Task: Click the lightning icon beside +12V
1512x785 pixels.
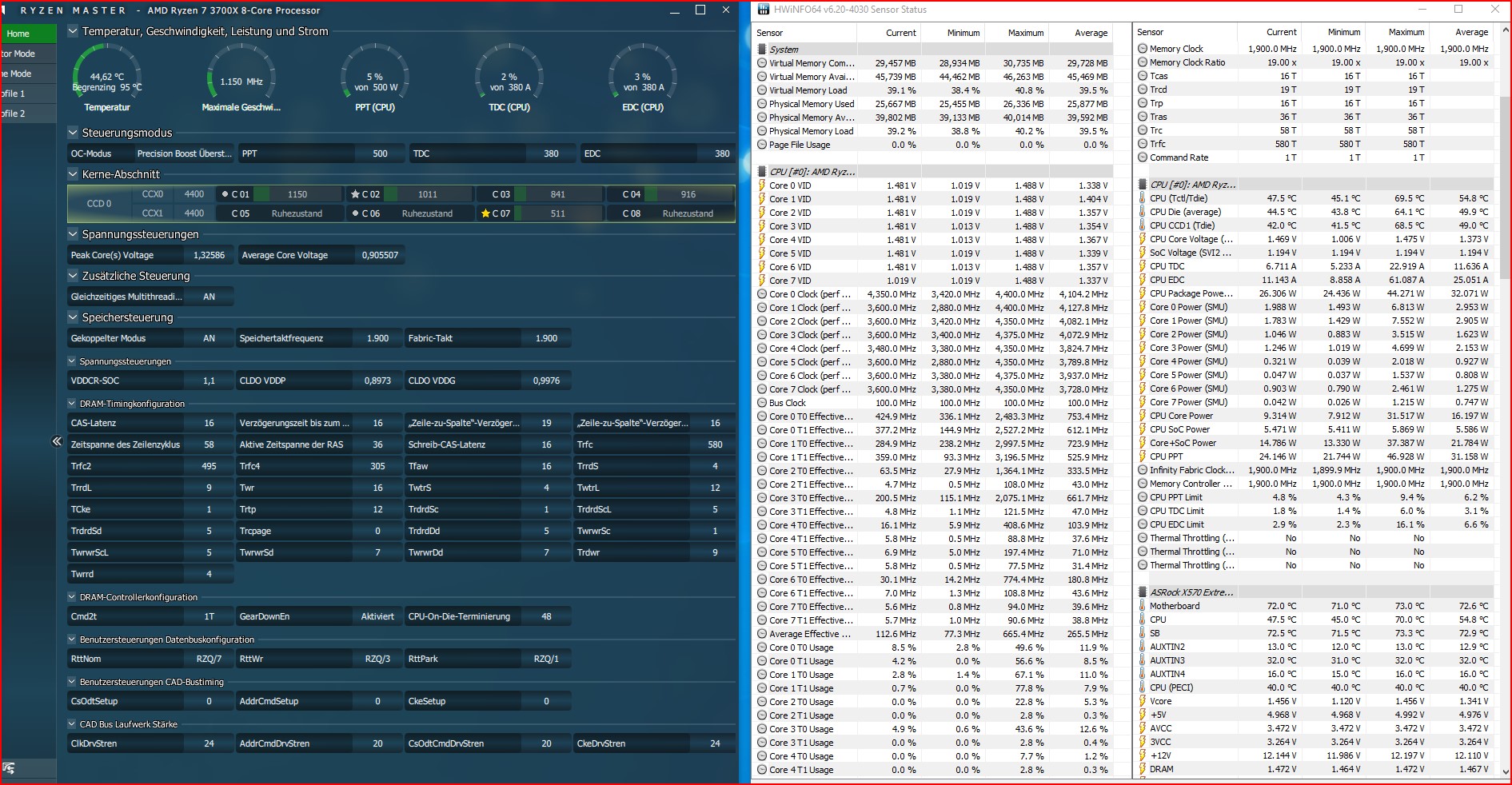Action: click(x=1143, y=755)
